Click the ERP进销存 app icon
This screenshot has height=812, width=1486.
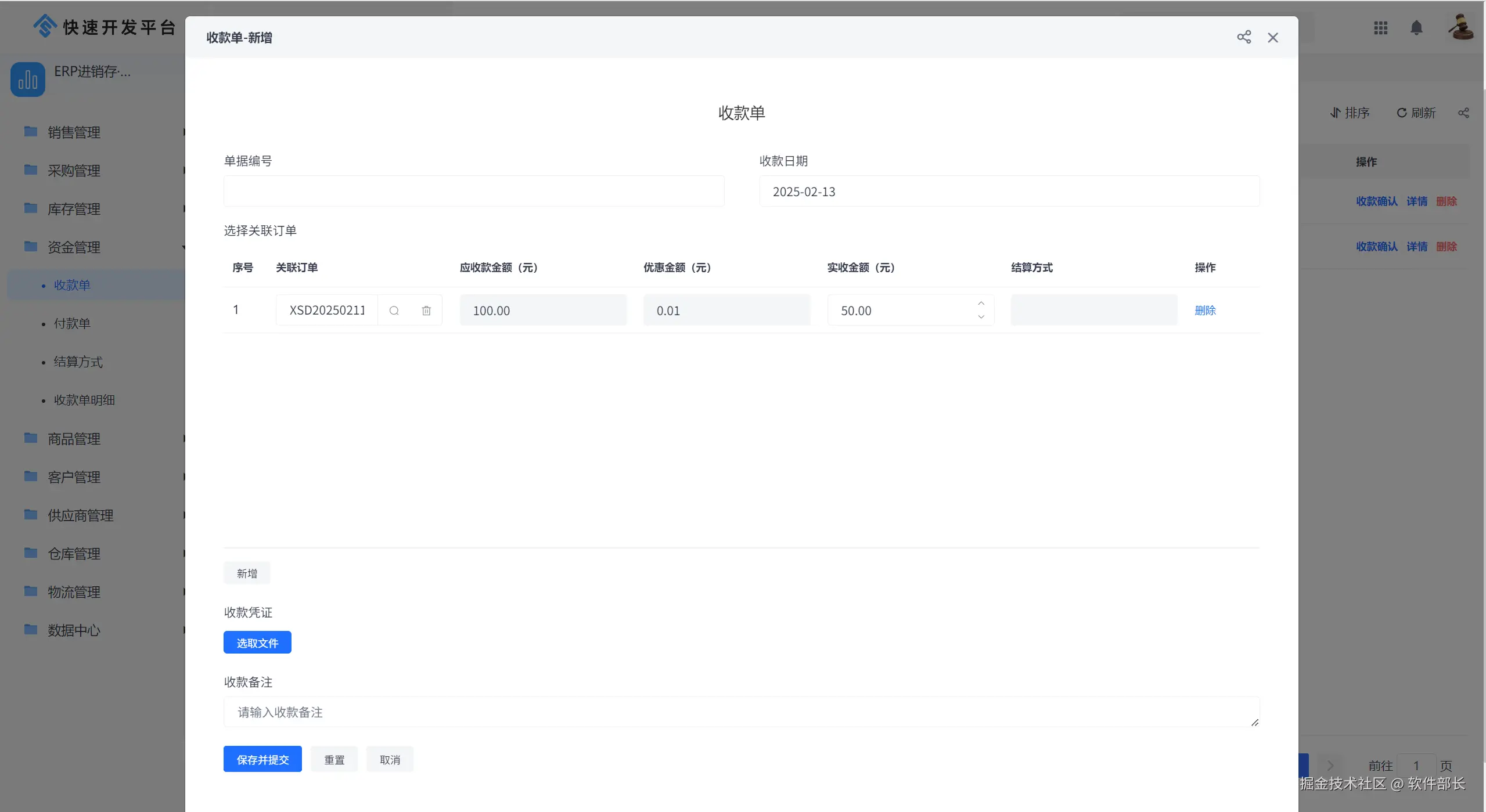point(27,80)
